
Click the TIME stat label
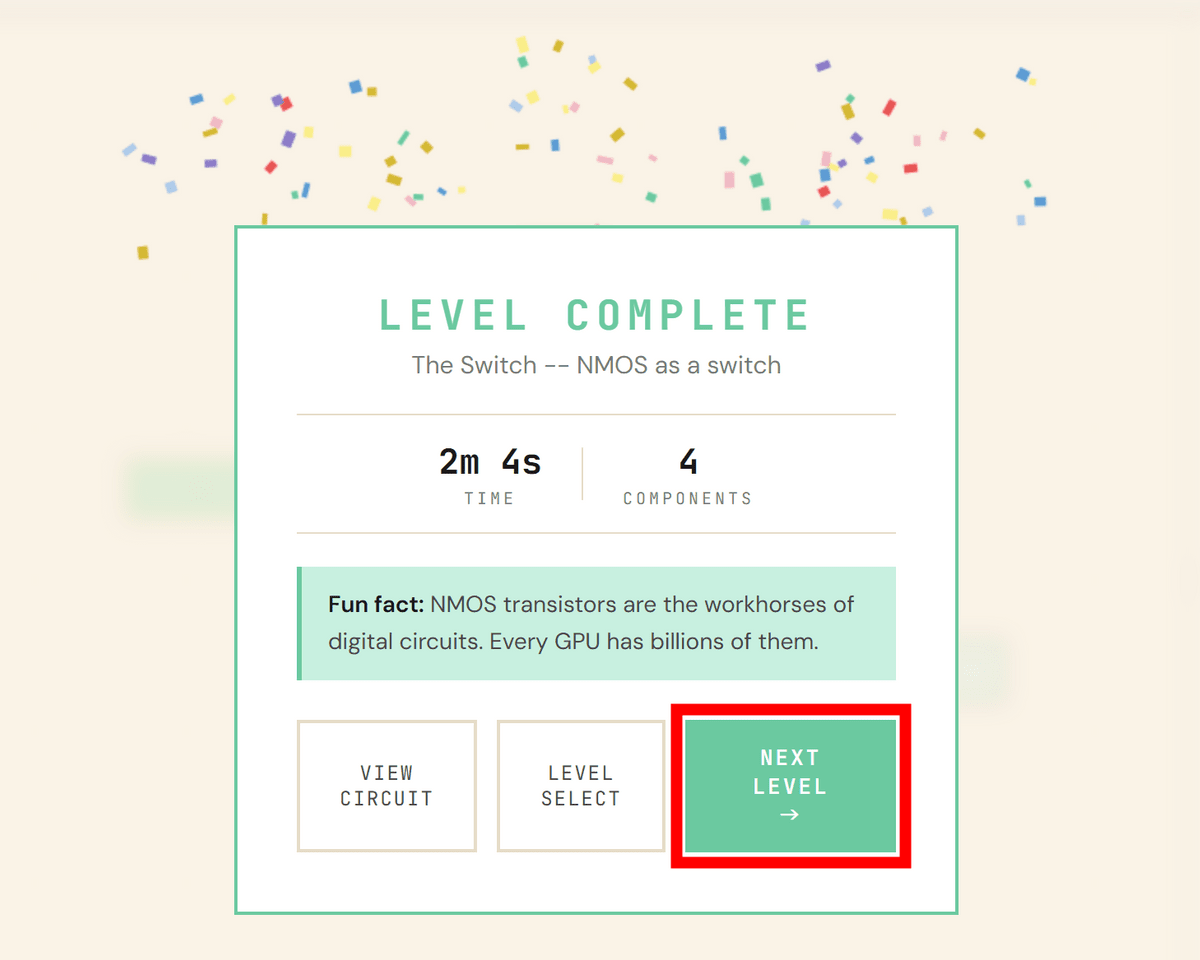click(489, 498)
